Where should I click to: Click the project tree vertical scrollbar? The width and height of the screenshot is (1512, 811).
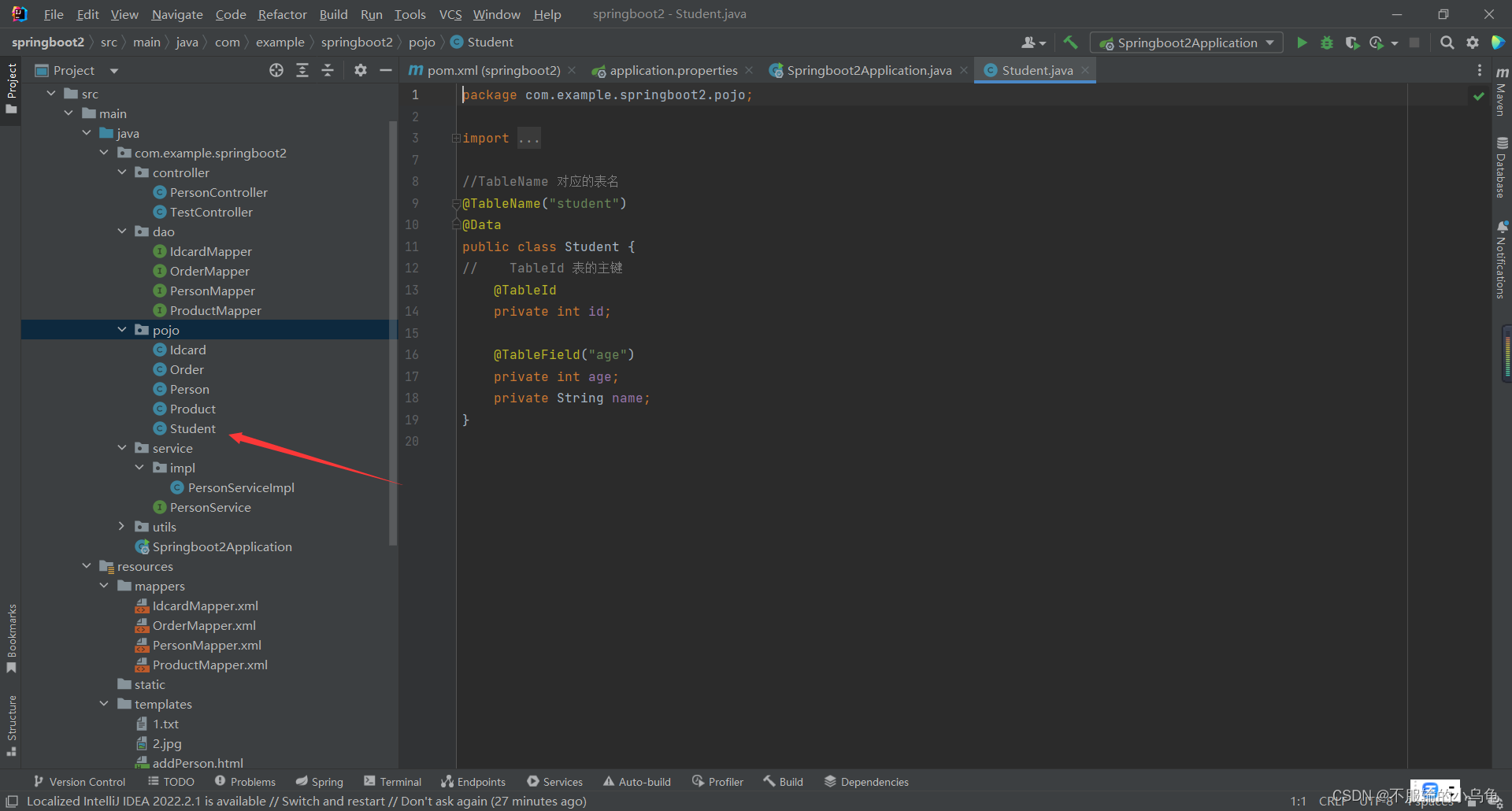(x=393, y=332)
